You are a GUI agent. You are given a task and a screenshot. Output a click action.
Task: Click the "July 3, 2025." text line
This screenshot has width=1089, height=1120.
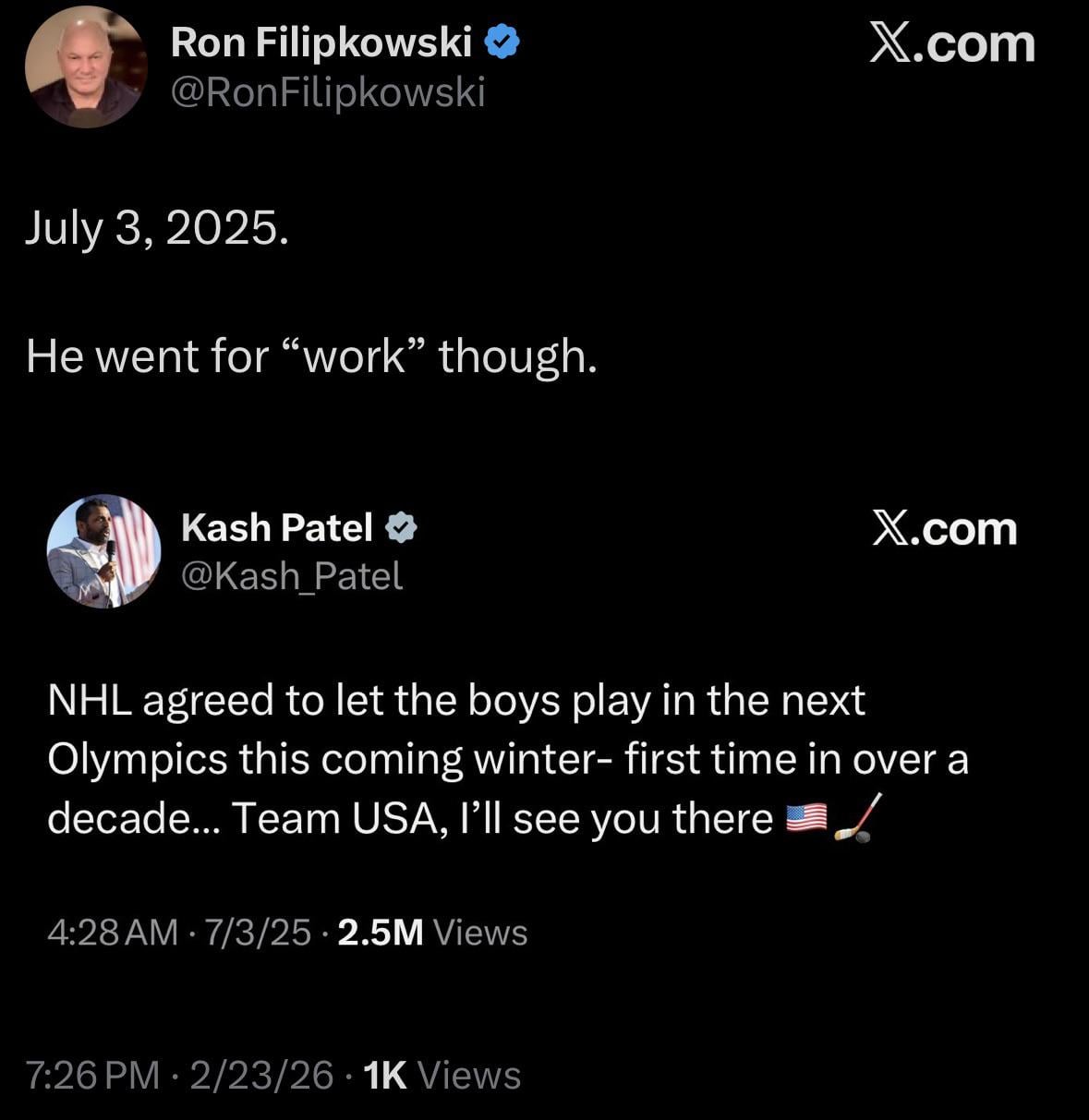pyautogui.click(x=157, y=228)
